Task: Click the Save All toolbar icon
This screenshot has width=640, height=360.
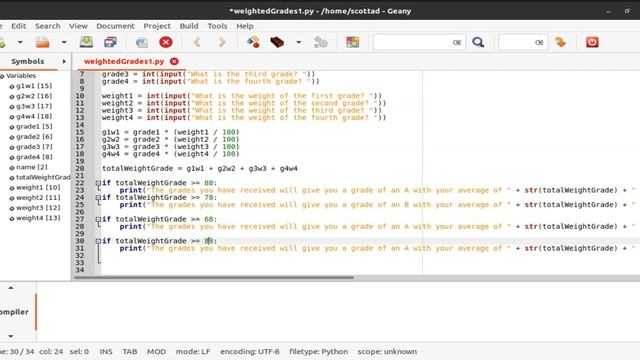Action: click(110, 42)
